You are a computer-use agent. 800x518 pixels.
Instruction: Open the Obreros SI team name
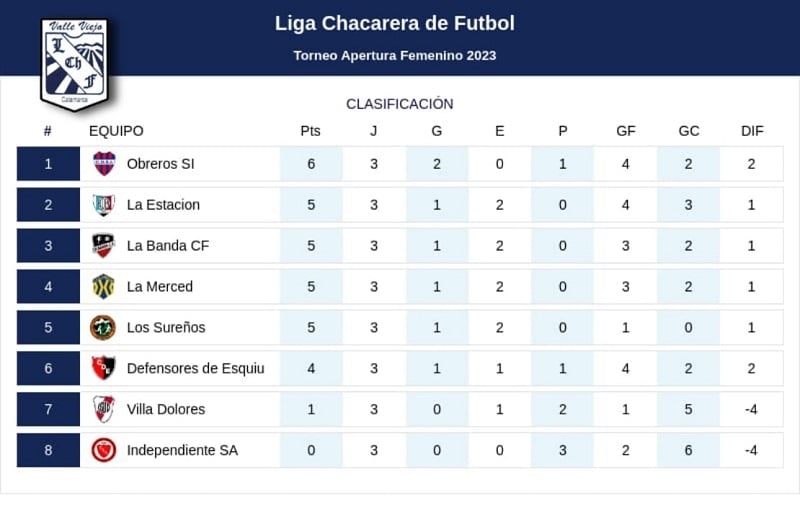tap(160, 164)
